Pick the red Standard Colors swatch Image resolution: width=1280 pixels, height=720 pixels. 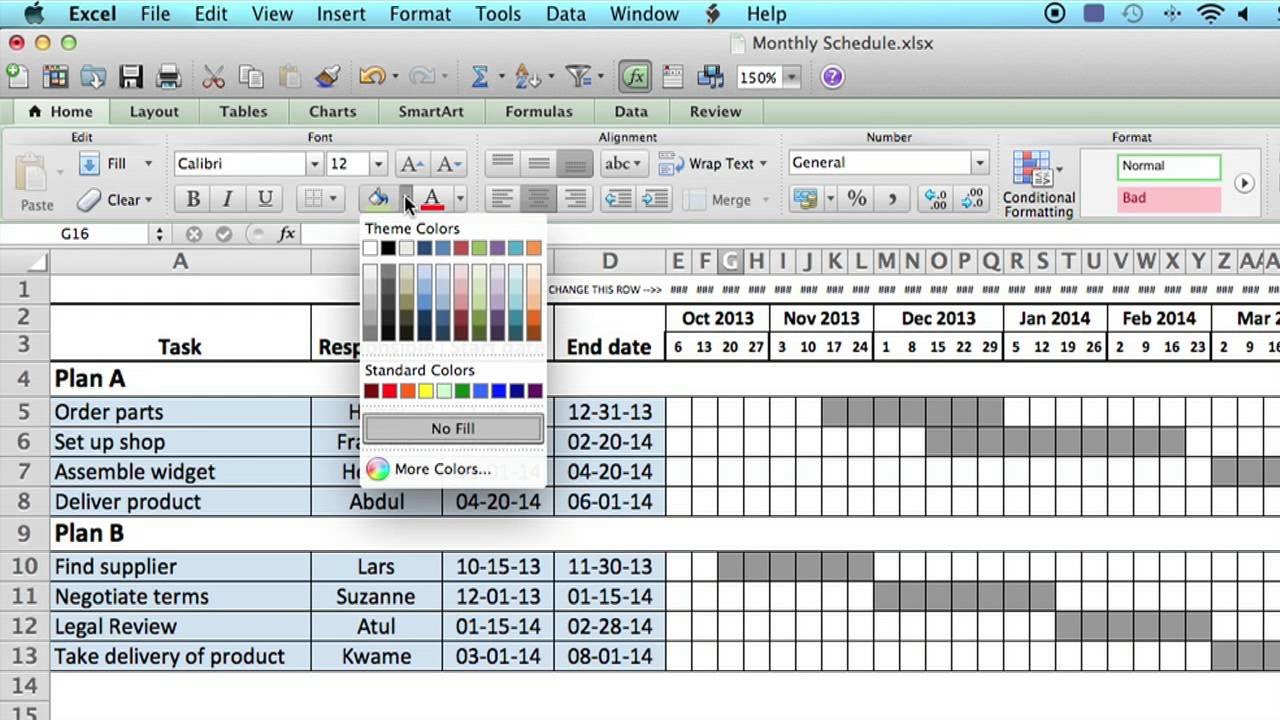[388, 390]
